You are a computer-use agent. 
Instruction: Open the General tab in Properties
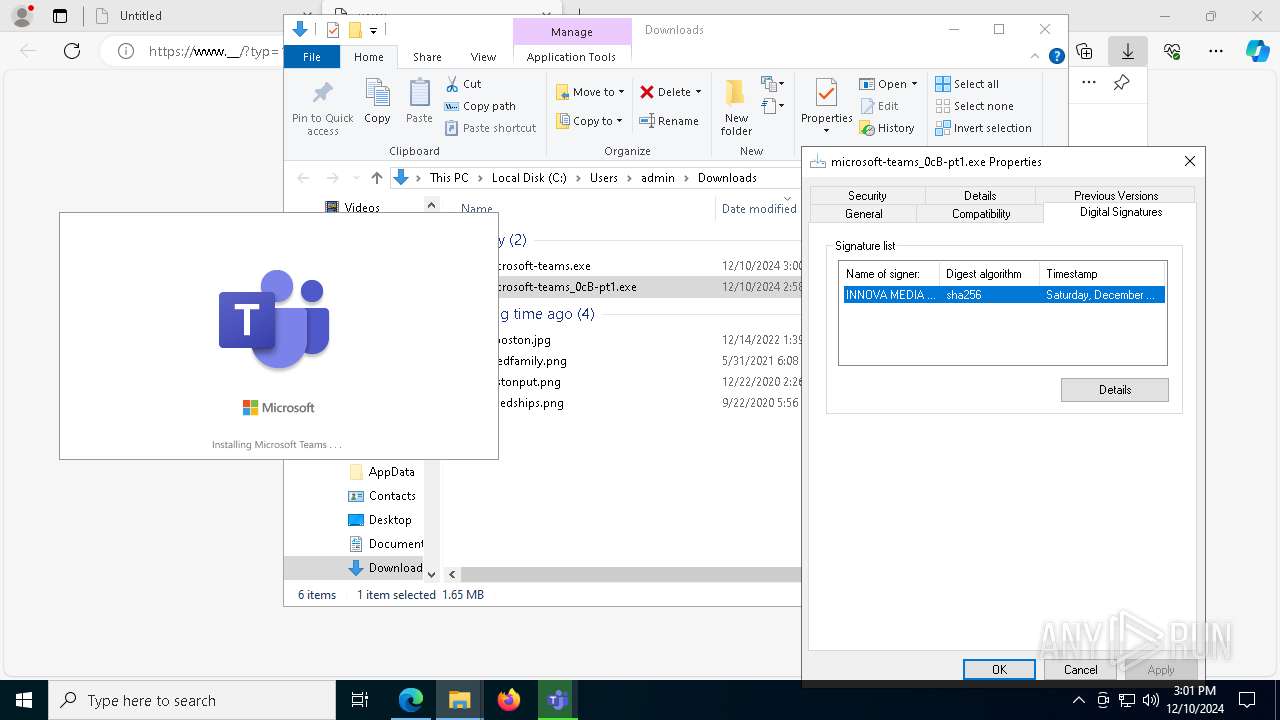pyautogui.click(x=864, y=214)
